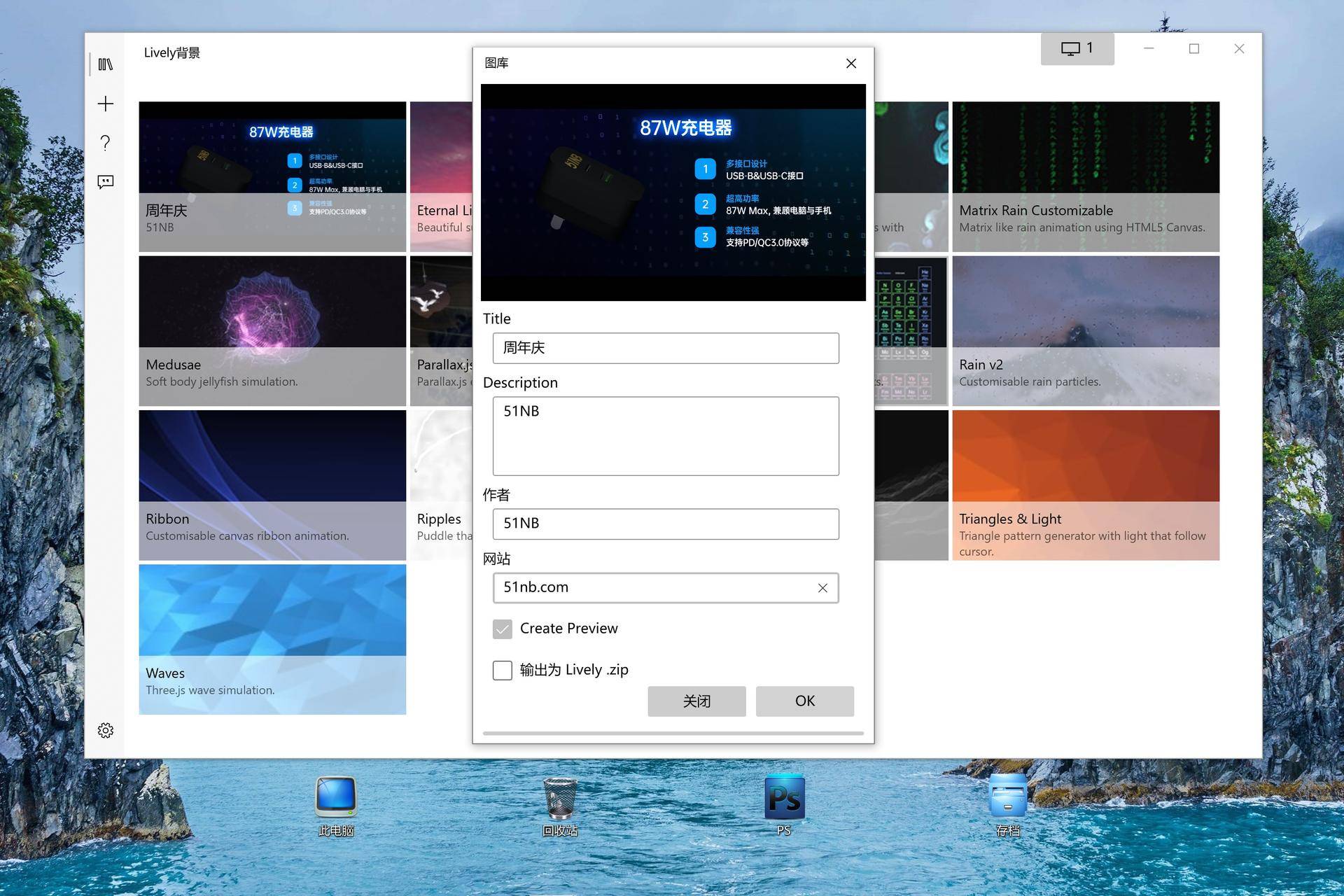The width and height of the screenshot is (1344, 896).
Task: Click the OK button to confirm
Action: pyautogui.click(x=804, y=700)
